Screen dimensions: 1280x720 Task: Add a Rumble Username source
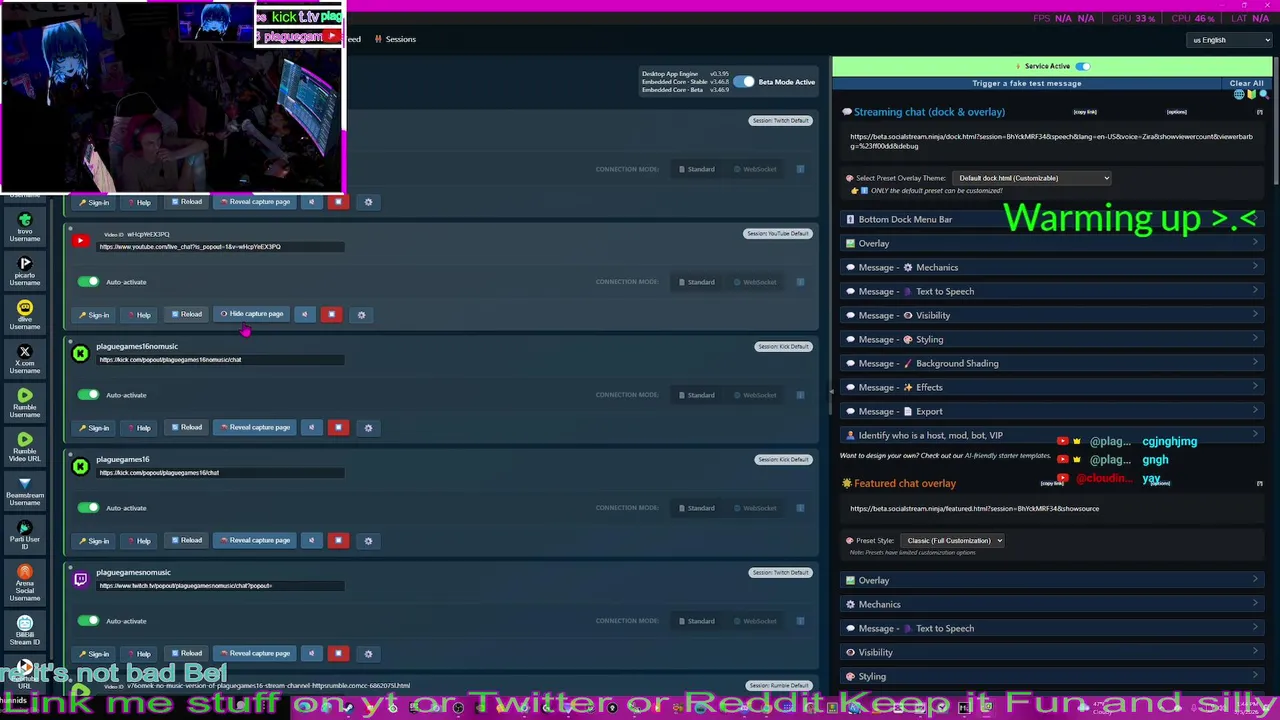(x=25, y=403)
